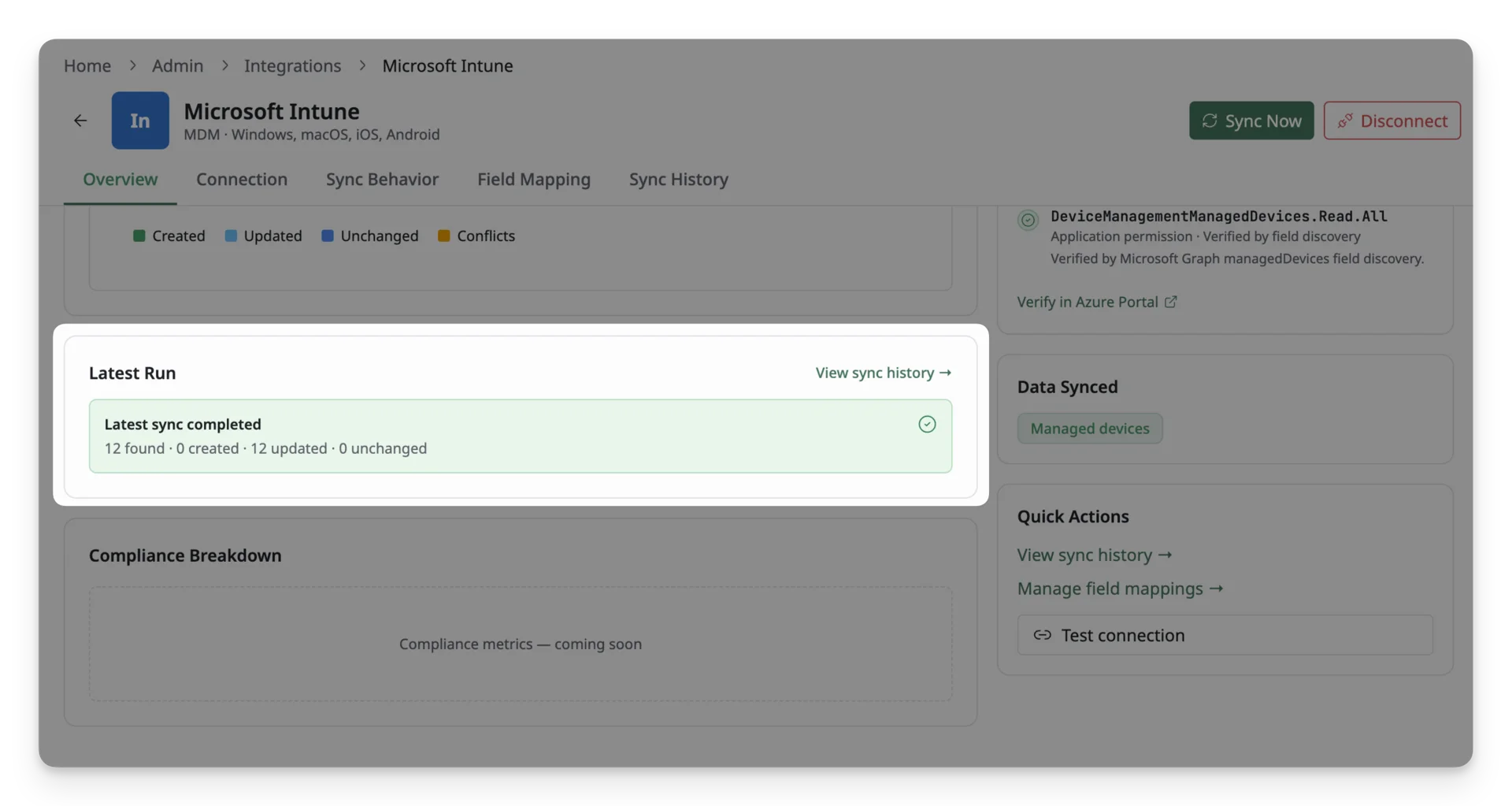Click the back arrow beside Microsoft Intune logo
This screenshot has height=806, width=1512.
click(80, 121)
